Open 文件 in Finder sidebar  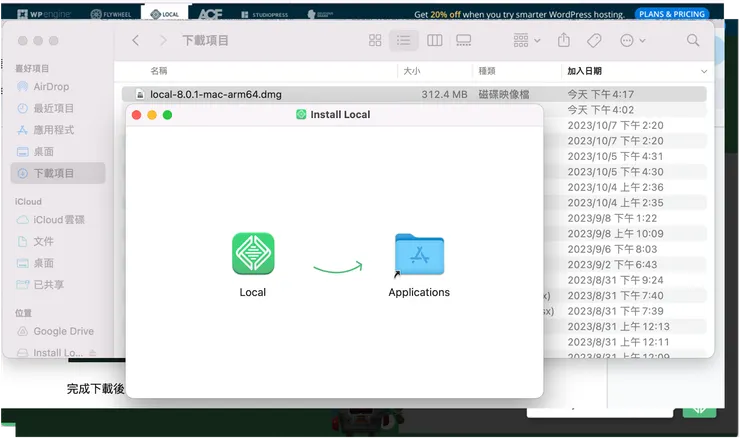pos(43,242)
